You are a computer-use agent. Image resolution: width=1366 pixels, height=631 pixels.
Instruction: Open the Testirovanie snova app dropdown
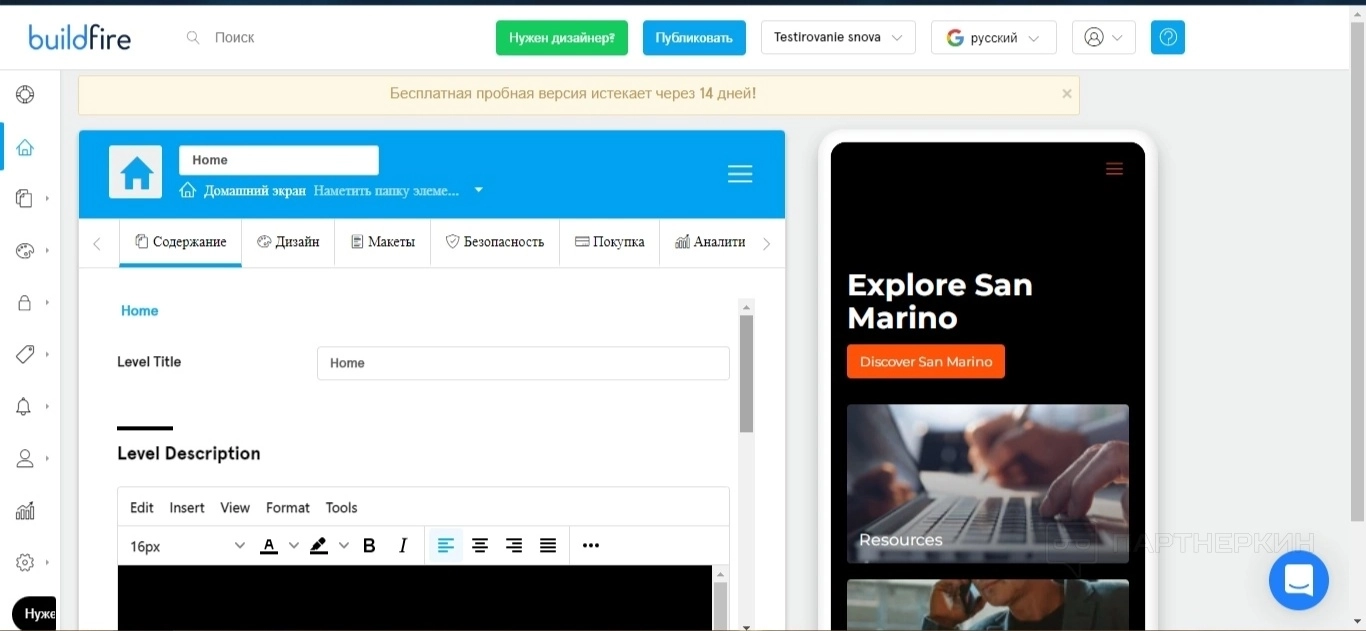(x=838, y=37)
